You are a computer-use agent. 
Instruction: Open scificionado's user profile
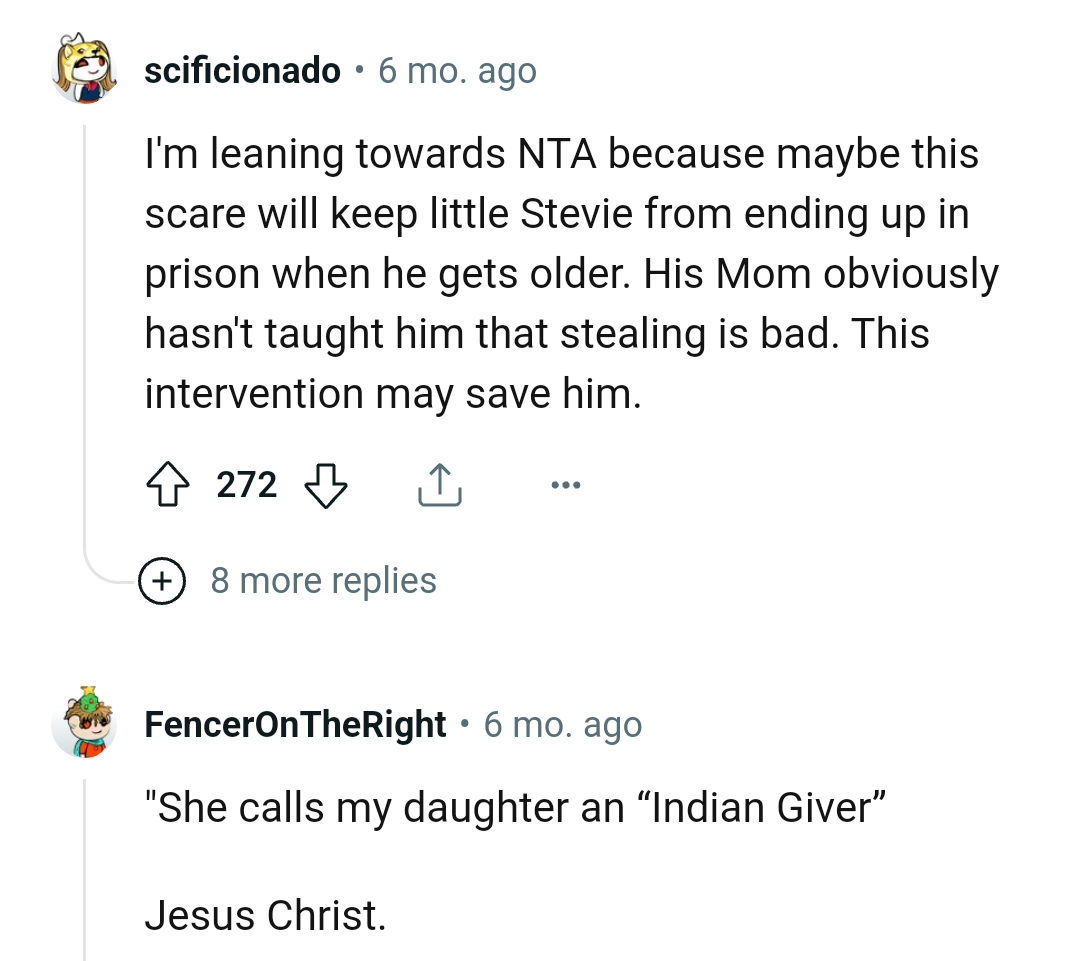coord(242,70)
